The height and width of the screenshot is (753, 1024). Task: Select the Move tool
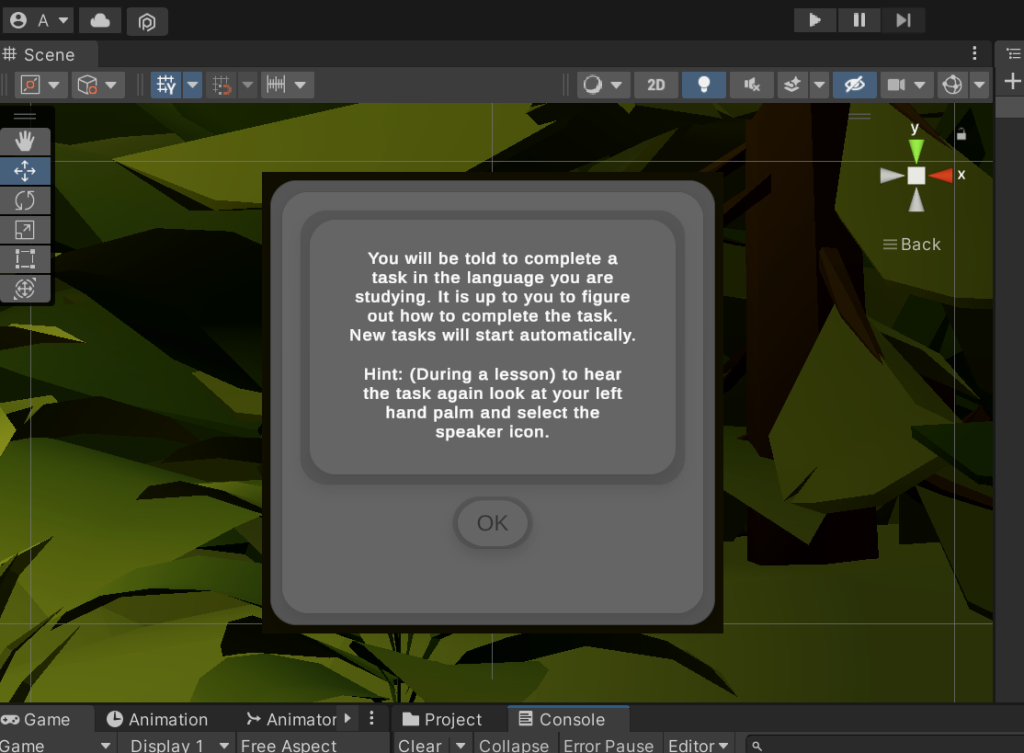tap(25, 171)
